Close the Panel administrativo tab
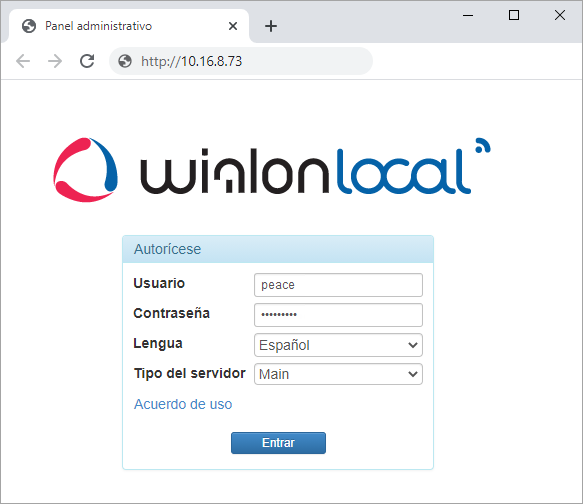This screenshot has height=504, width=583. [233, 26]
